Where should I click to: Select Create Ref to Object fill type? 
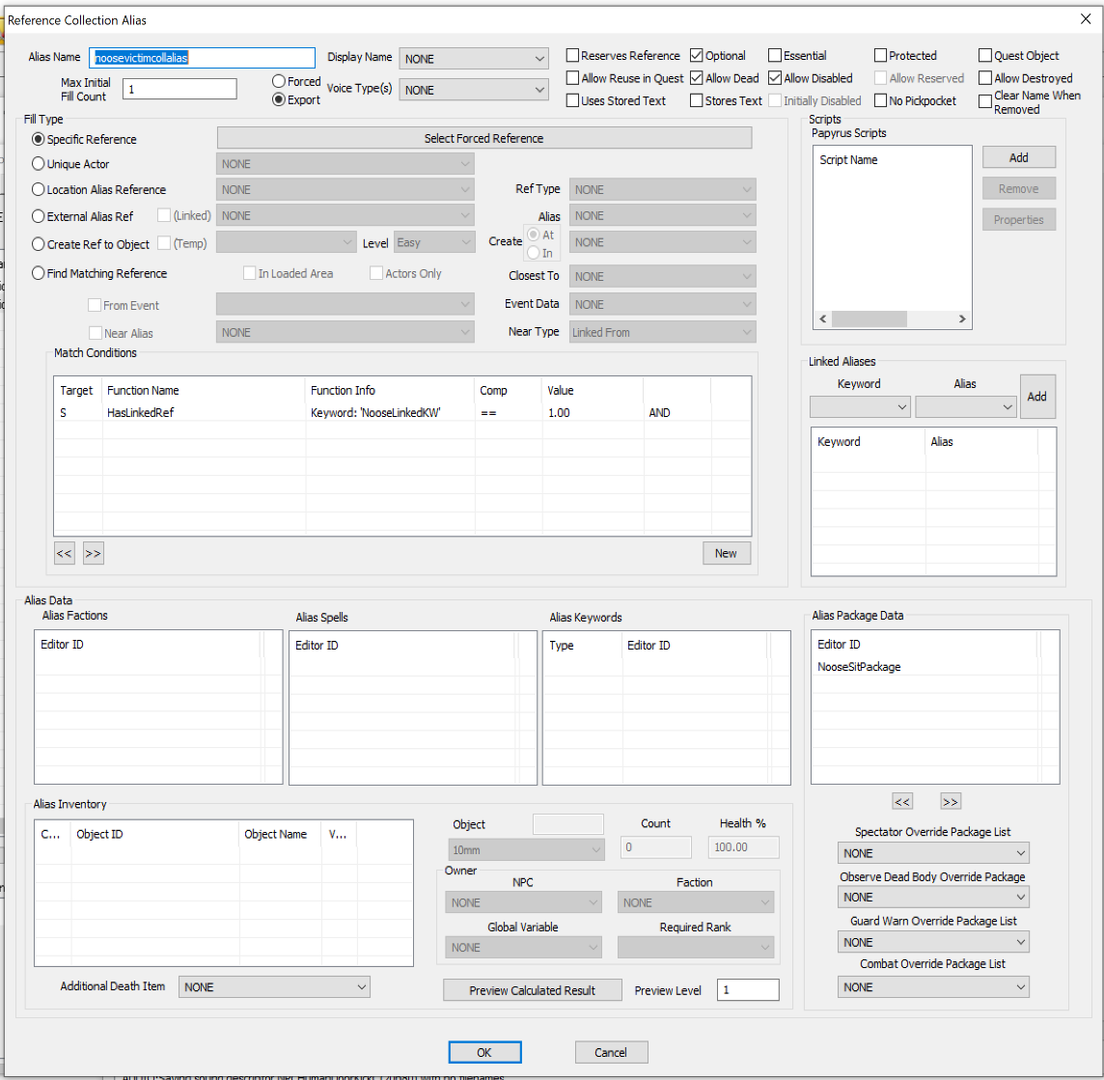click(x=39, y=244)
